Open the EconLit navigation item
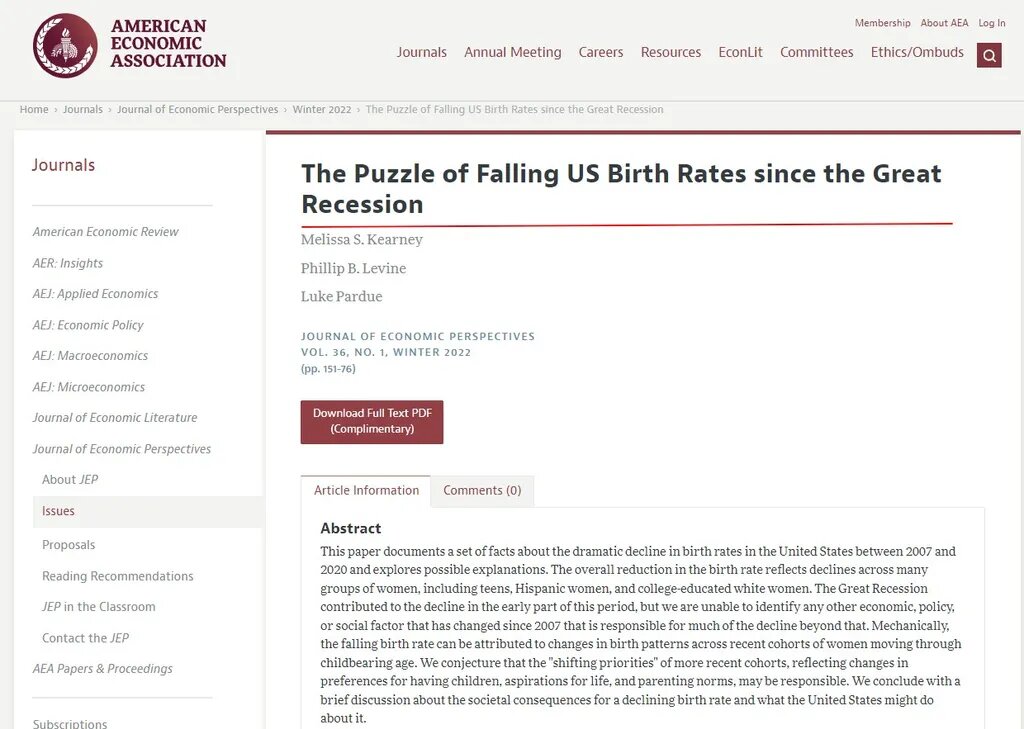The height and width of the screenshot is (729, 1024). pos(740,52)
